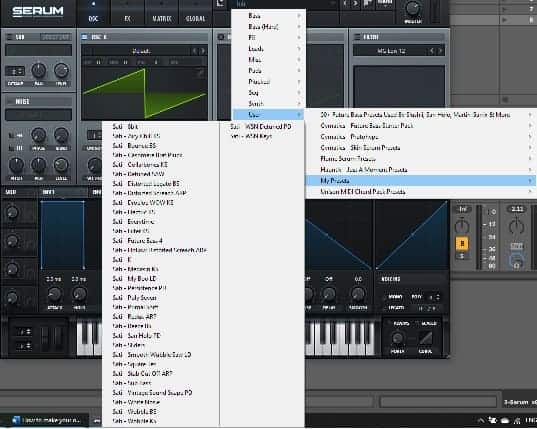Click the Serum logo
Viewport: 537px width, 429px height.
pyautogui.click(x=38, y=11)
